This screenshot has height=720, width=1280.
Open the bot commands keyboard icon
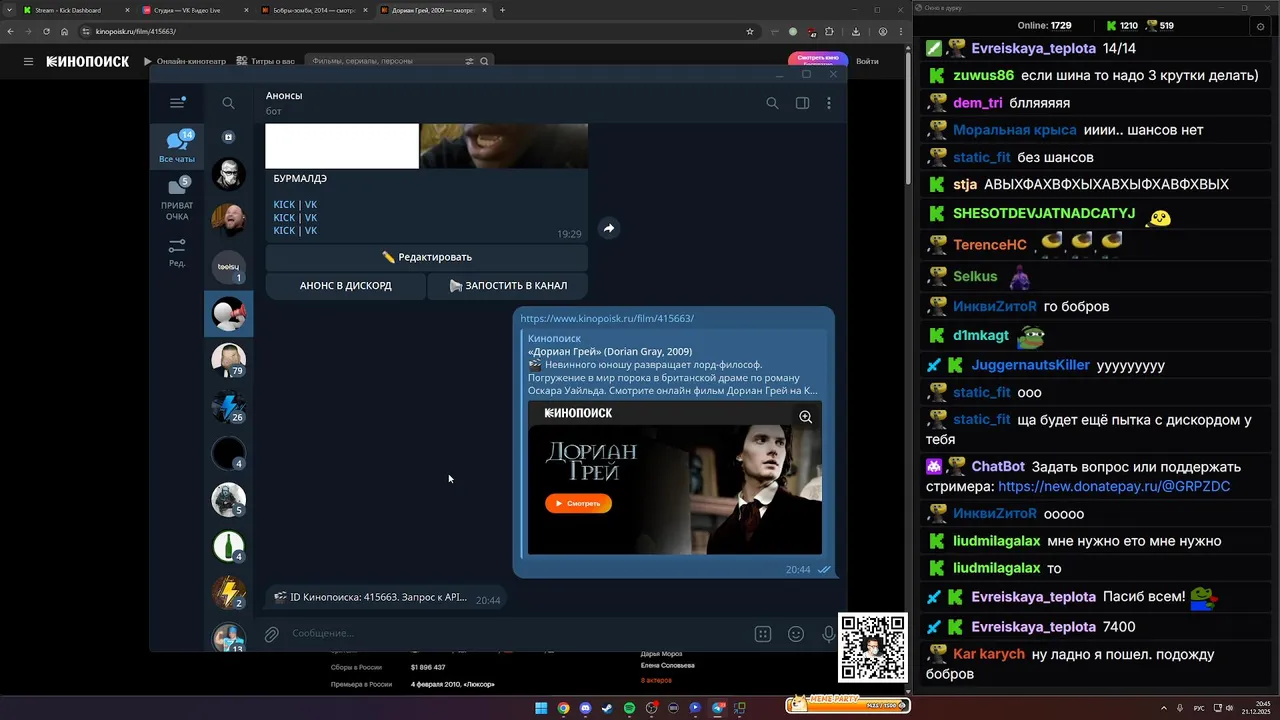pos(763,633)
